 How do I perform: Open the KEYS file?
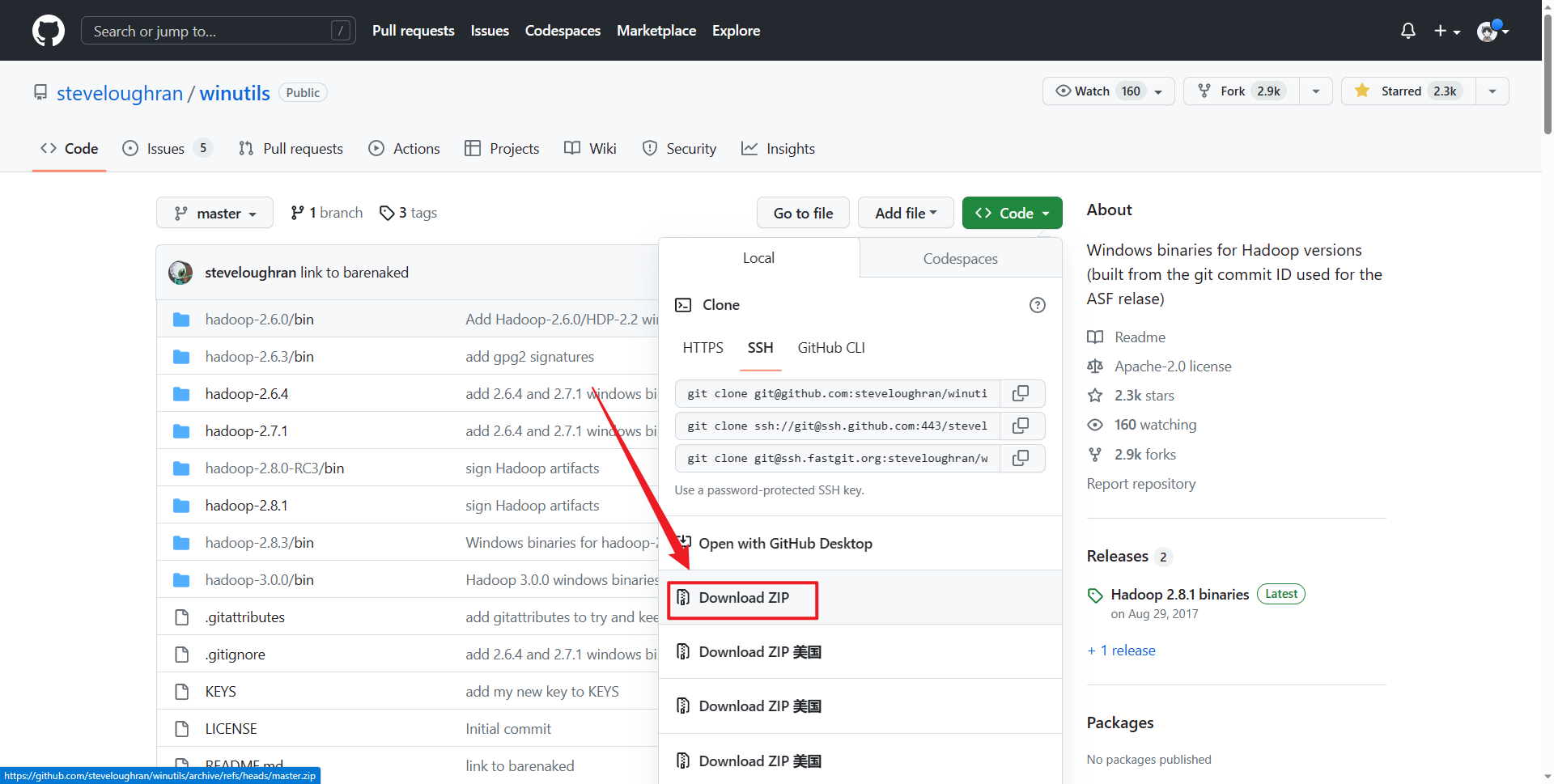tap(221, 692)
